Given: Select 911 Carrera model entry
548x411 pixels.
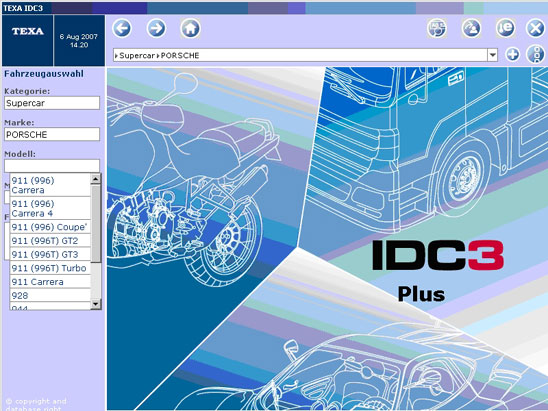Looking at the screenshot, I should point(50,282).
